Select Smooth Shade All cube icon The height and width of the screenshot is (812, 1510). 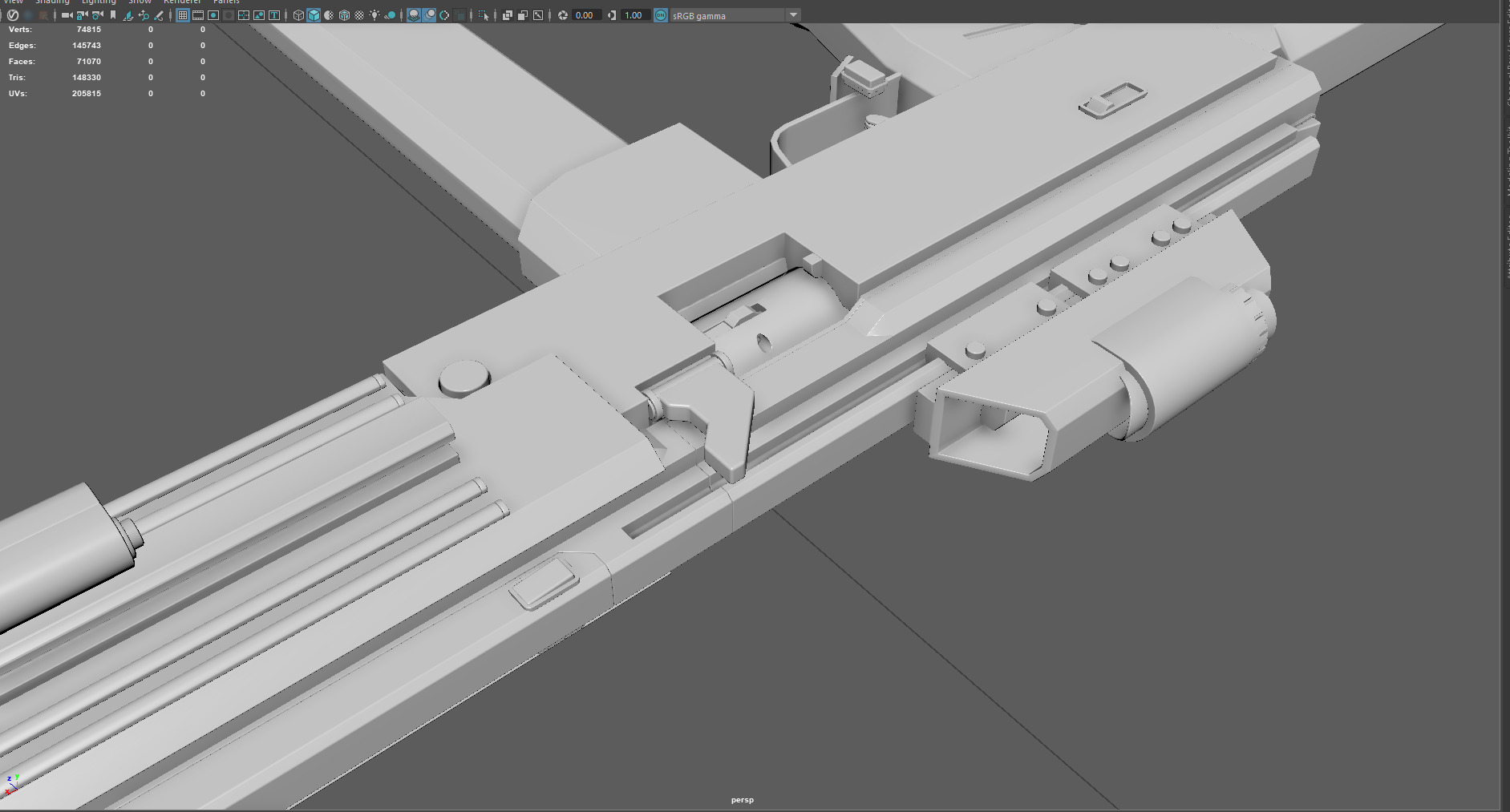(x=314, y=15)
